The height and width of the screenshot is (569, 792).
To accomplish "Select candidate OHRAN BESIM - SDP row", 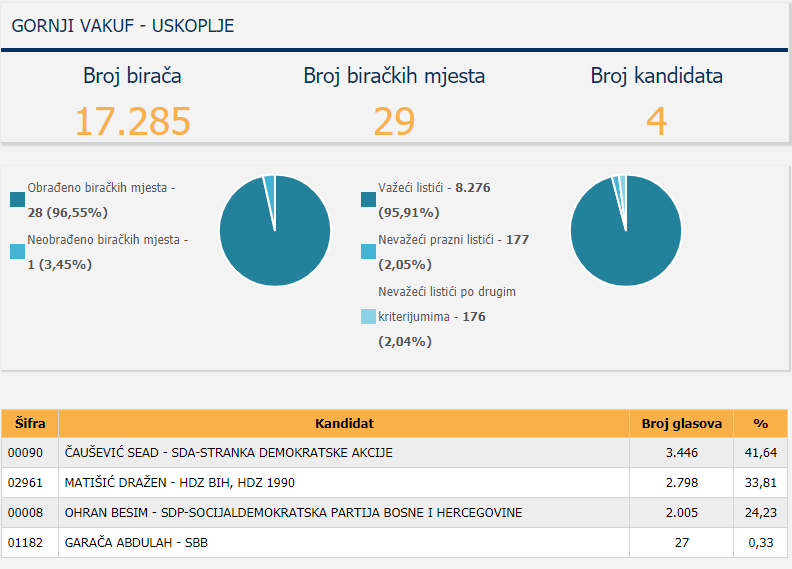I will (394, 512).
